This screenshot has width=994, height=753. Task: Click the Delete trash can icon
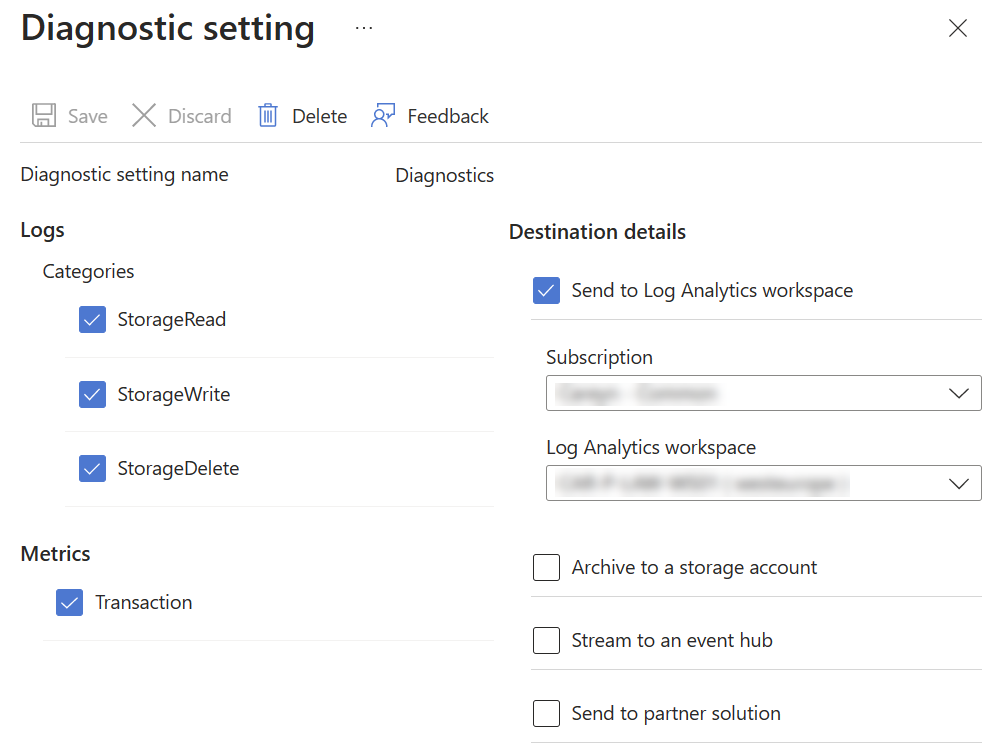(x=267, y=115)
